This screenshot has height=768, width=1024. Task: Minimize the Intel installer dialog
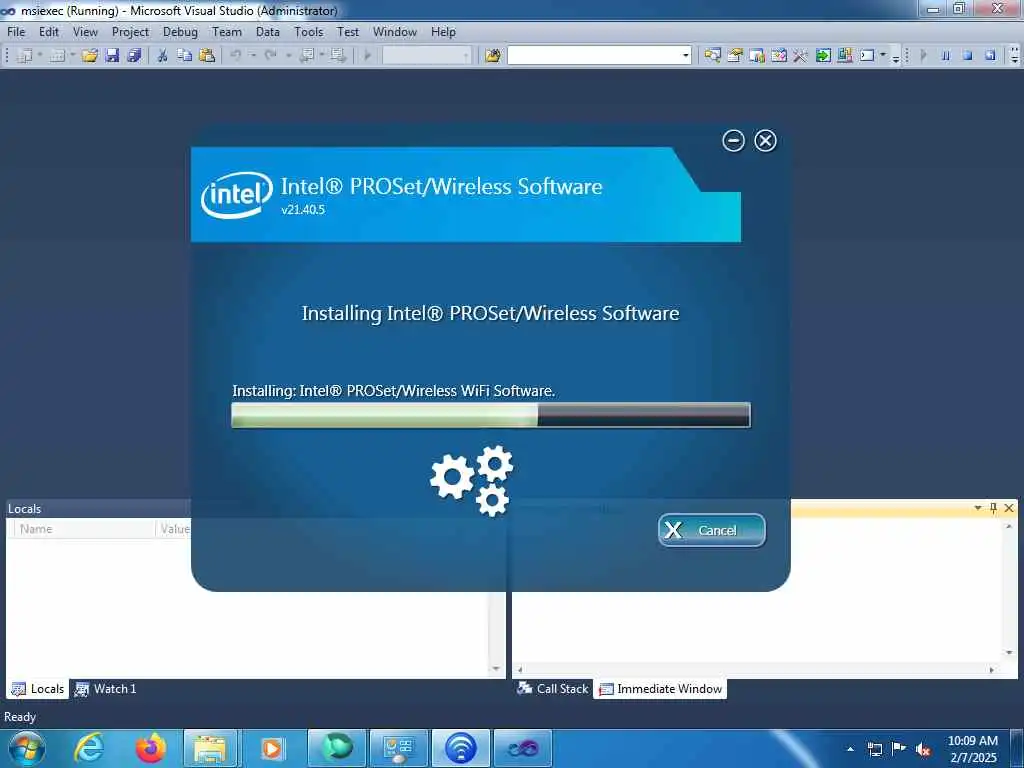tap(733, 140)
